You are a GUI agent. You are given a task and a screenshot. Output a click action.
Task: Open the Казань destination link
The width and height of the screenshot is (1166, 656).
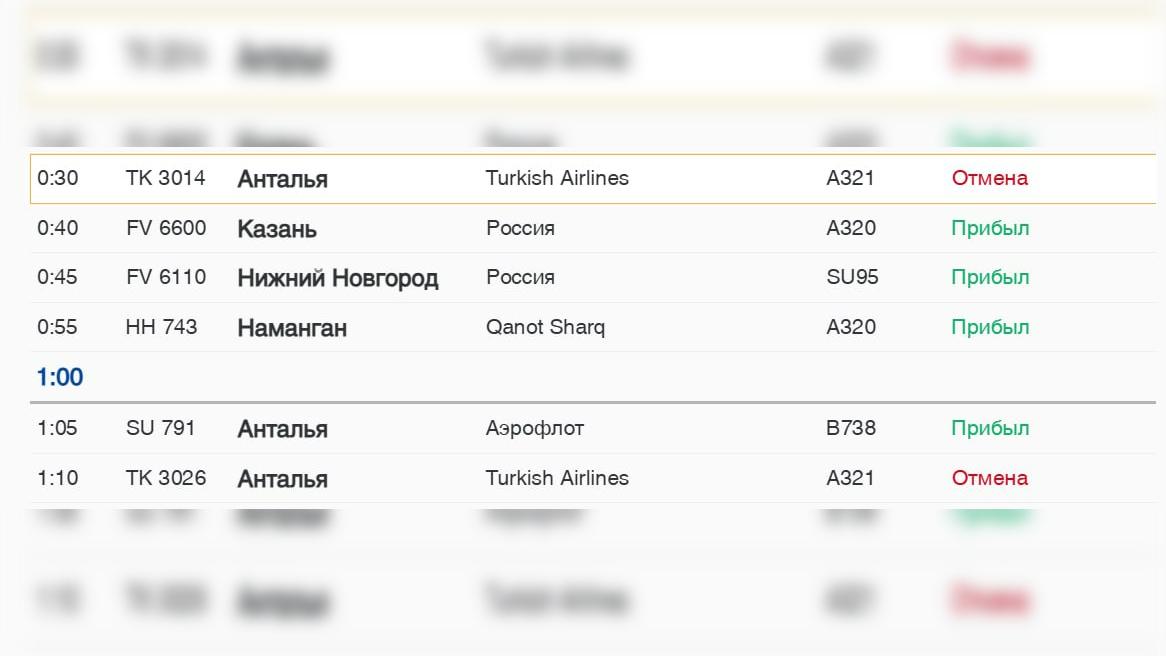(277, 229)
